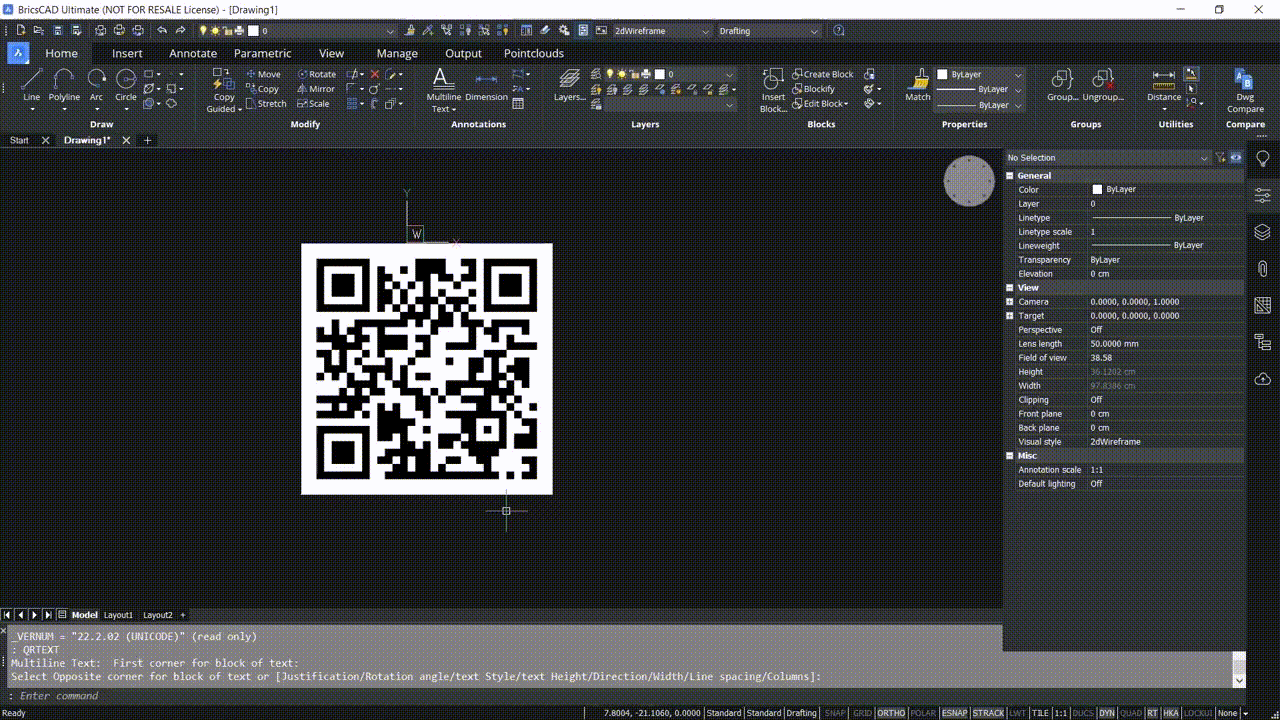Click the Distance measuring tool

point(1164,85)
